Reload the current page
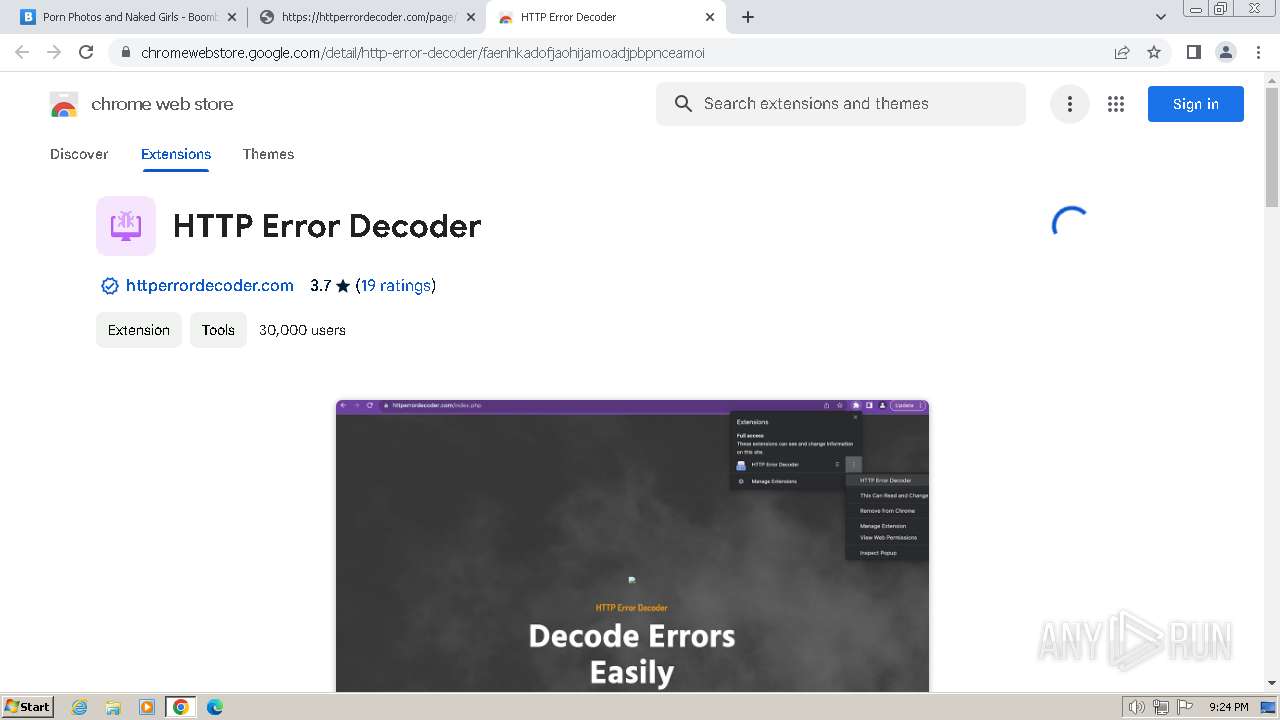This screenshot has width=1280, height=720. tap(86, 52)
